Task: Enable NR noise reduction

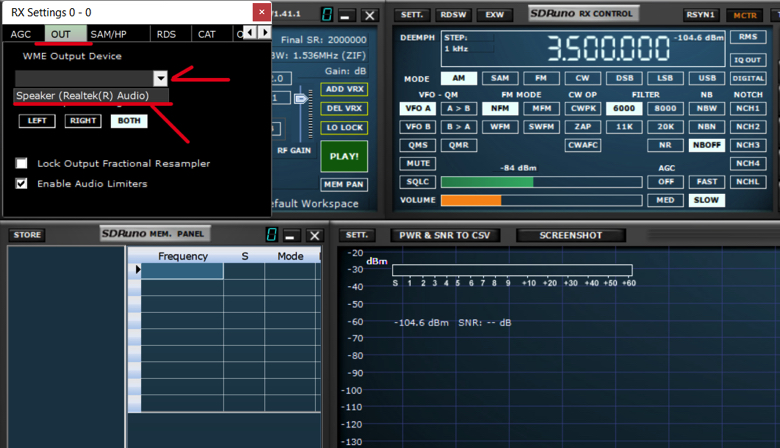Action: tap(665, 145)
